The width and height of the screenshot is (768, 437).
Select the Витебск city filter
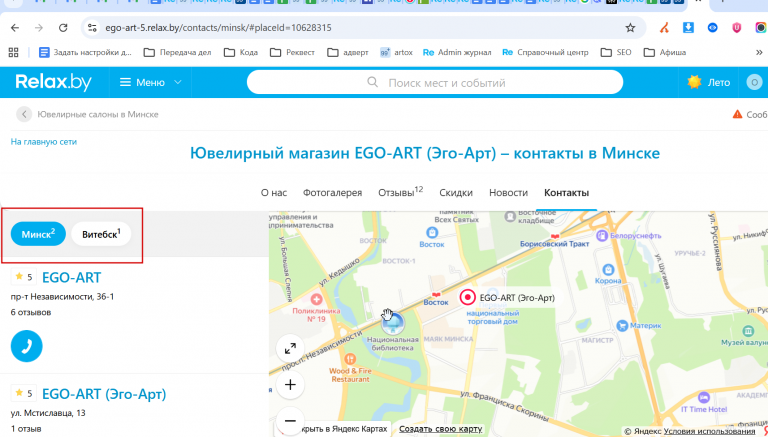(x=101, y=234)
